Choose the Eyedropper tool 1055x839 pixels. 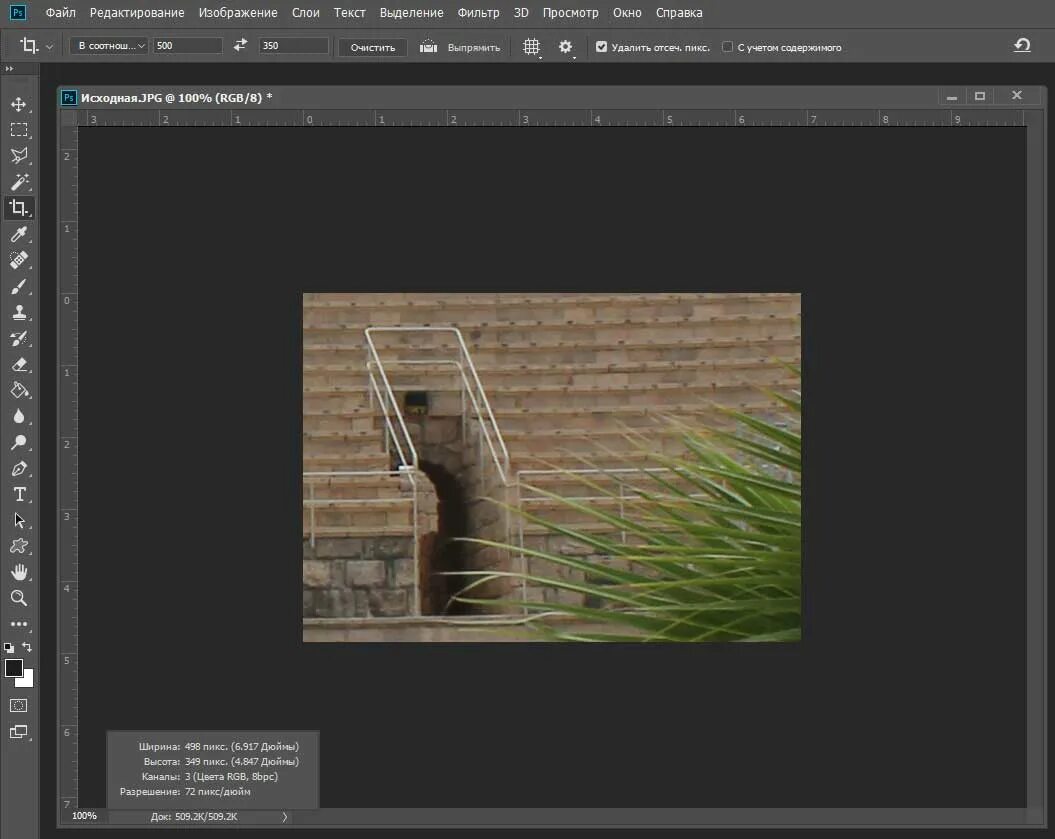(19, 234)
